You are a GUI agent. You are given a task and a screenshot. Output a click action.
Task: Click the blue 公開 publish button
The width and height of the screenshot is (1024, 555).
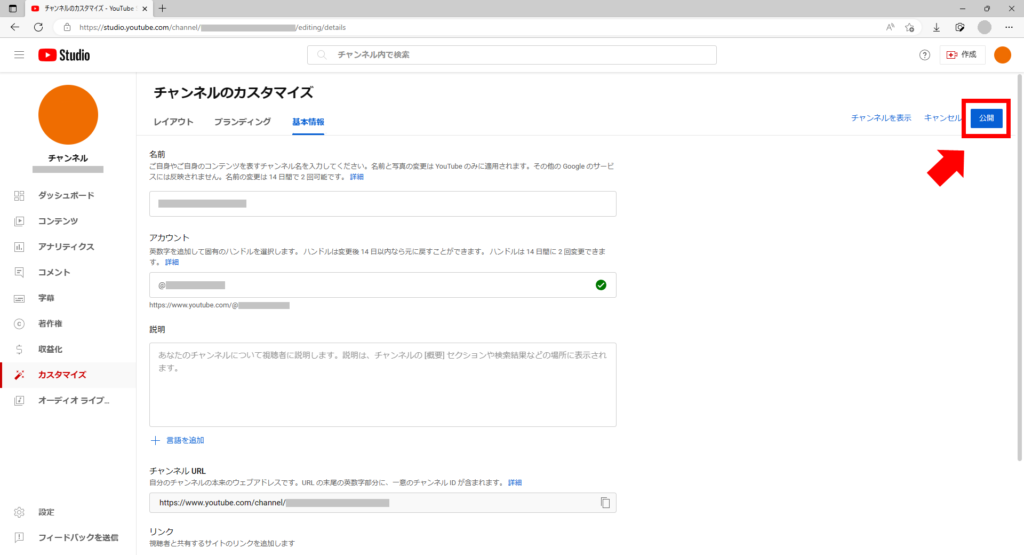[986, 118]
